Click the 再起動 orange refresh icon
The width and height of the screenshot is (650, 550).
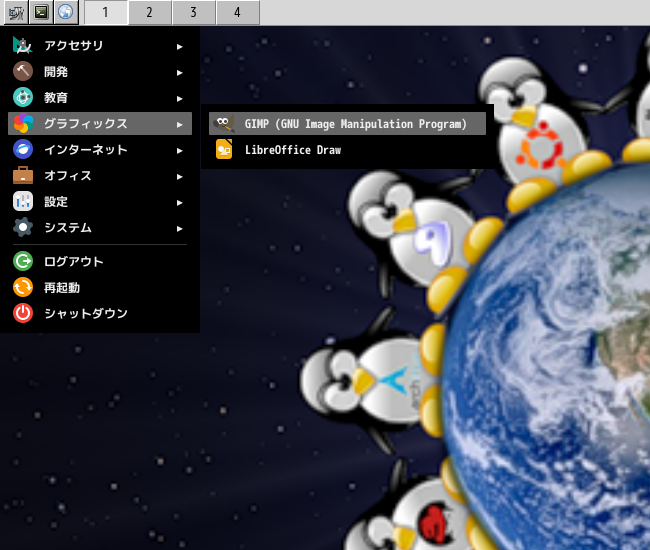pyautogui.click(x=23, y=287)
